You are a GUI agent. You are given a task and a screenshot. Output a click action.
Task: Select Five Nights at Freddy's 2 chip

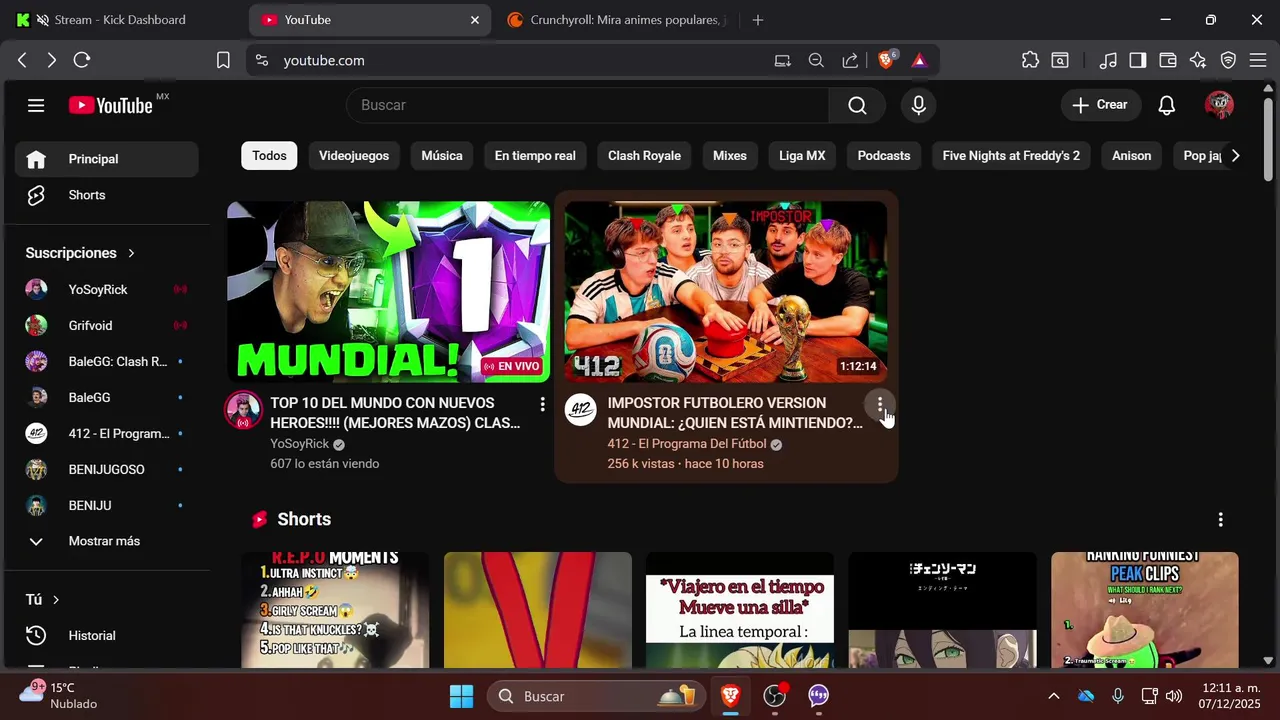1011,156
